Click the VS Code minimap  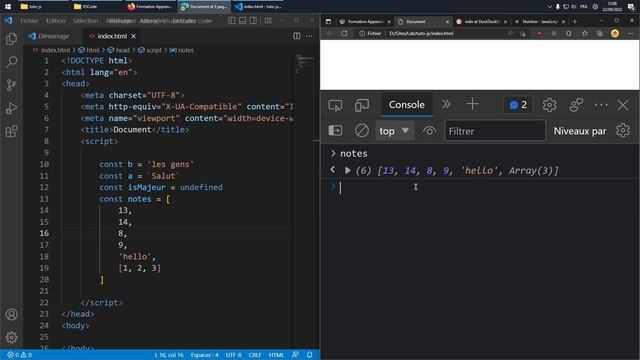304,63
